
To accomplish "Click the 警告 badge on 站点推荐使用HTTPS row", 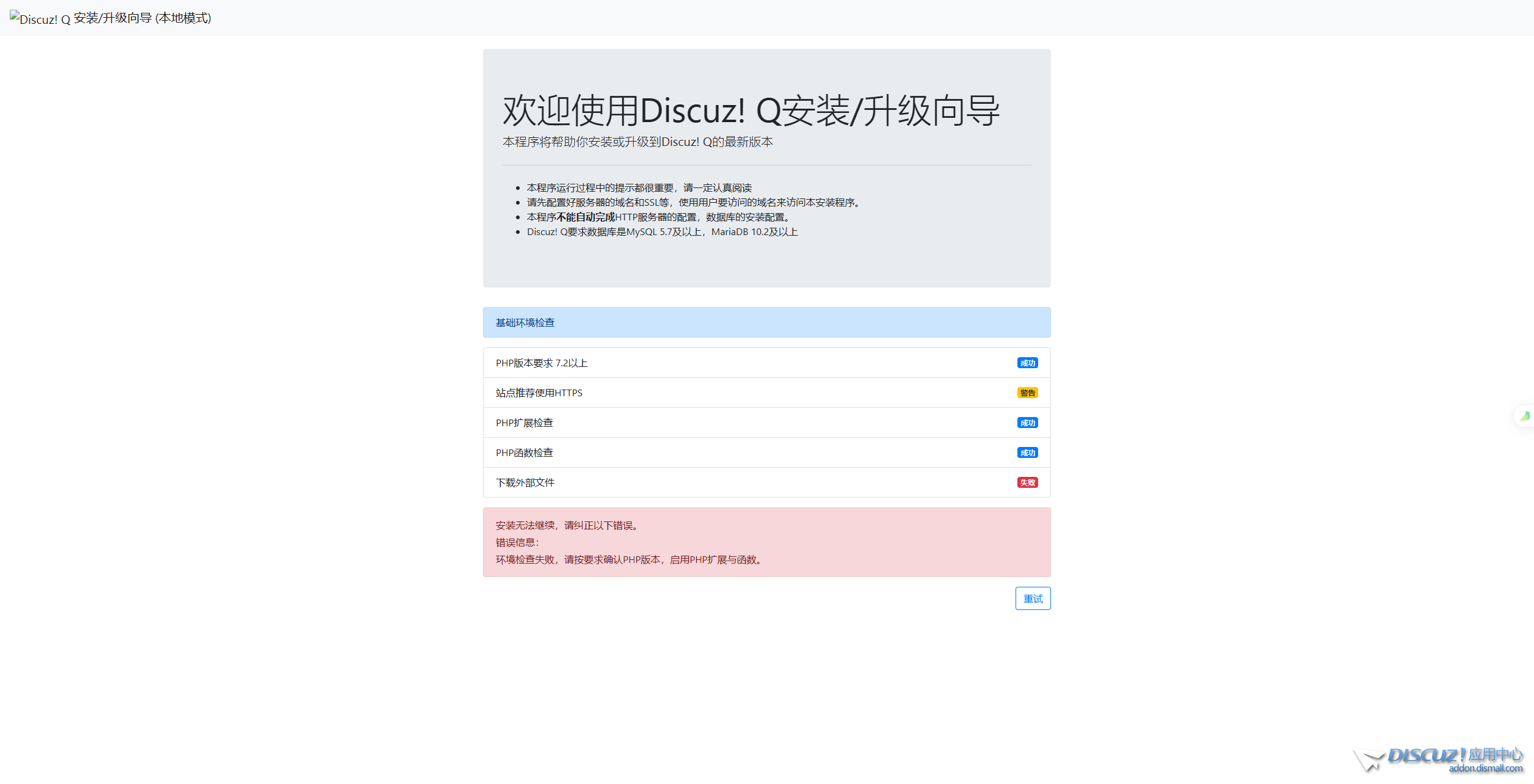I will click(x=1028, y=393).
